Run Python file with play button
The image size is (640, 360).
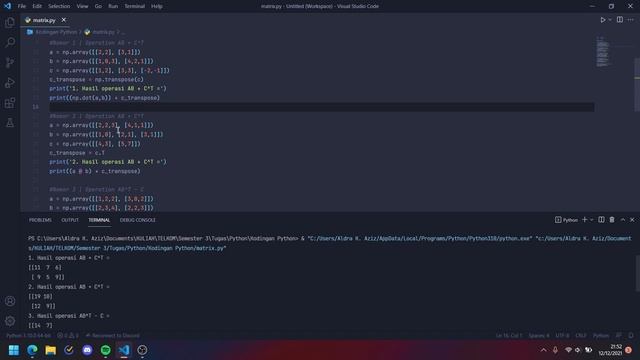602,20
